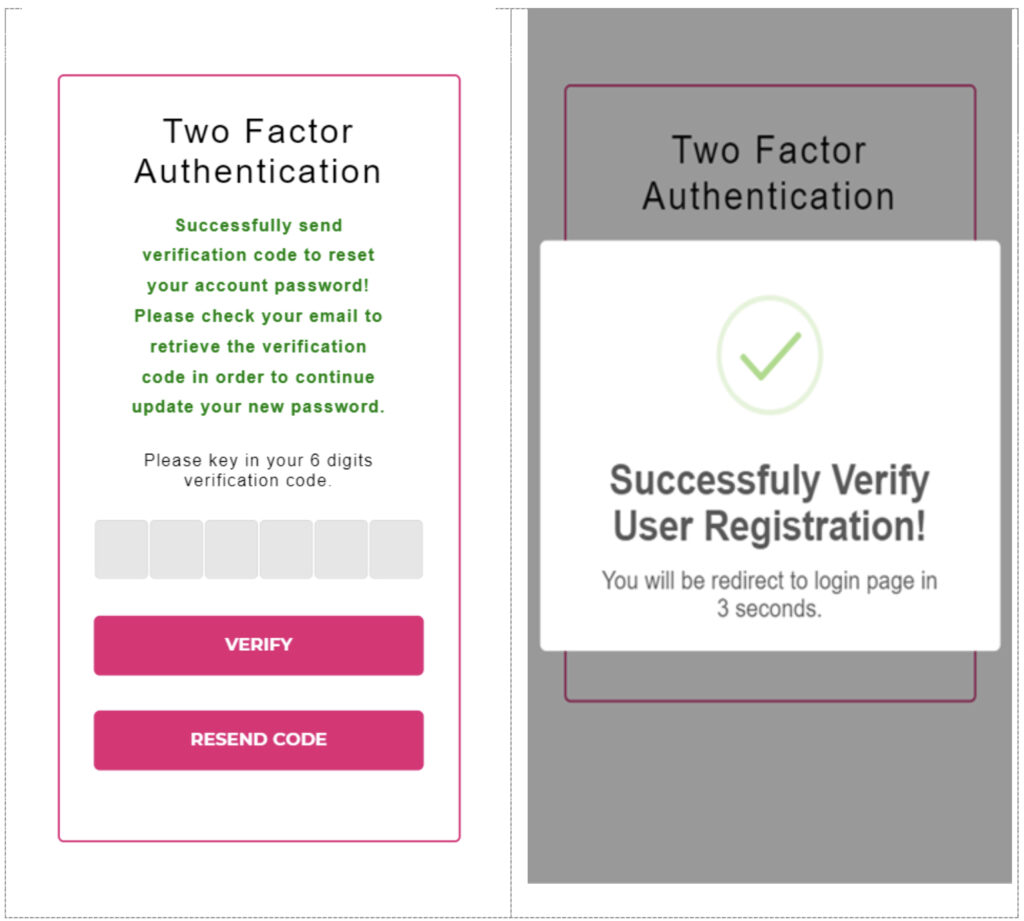Click the 'Please key in your 6 digits' instruction

click(258, 470)
